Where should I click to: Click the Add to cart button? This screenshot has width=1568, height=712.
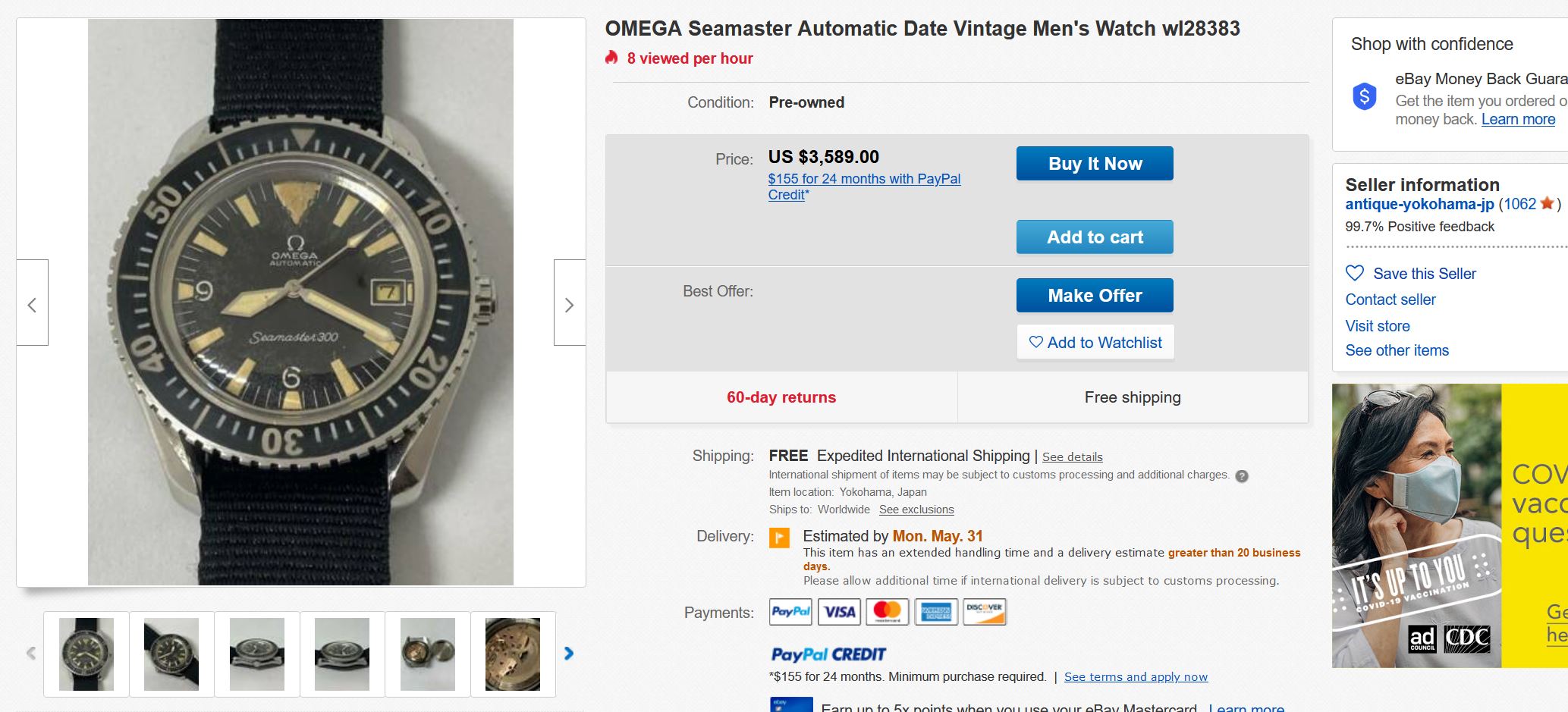coord(1094,237)
